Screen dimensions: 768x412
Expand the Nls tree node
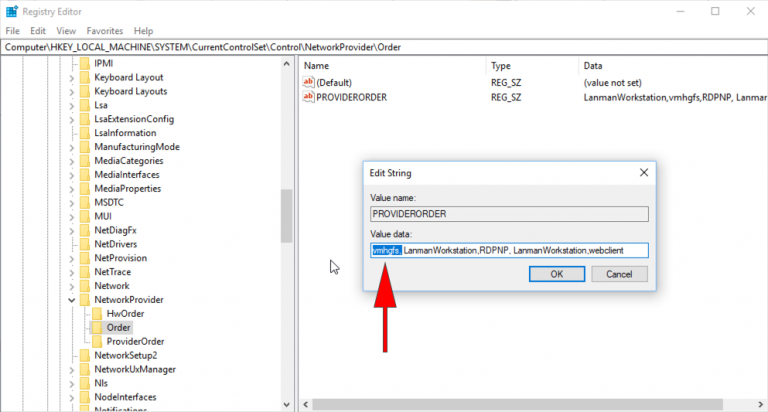tap(72, 383)
